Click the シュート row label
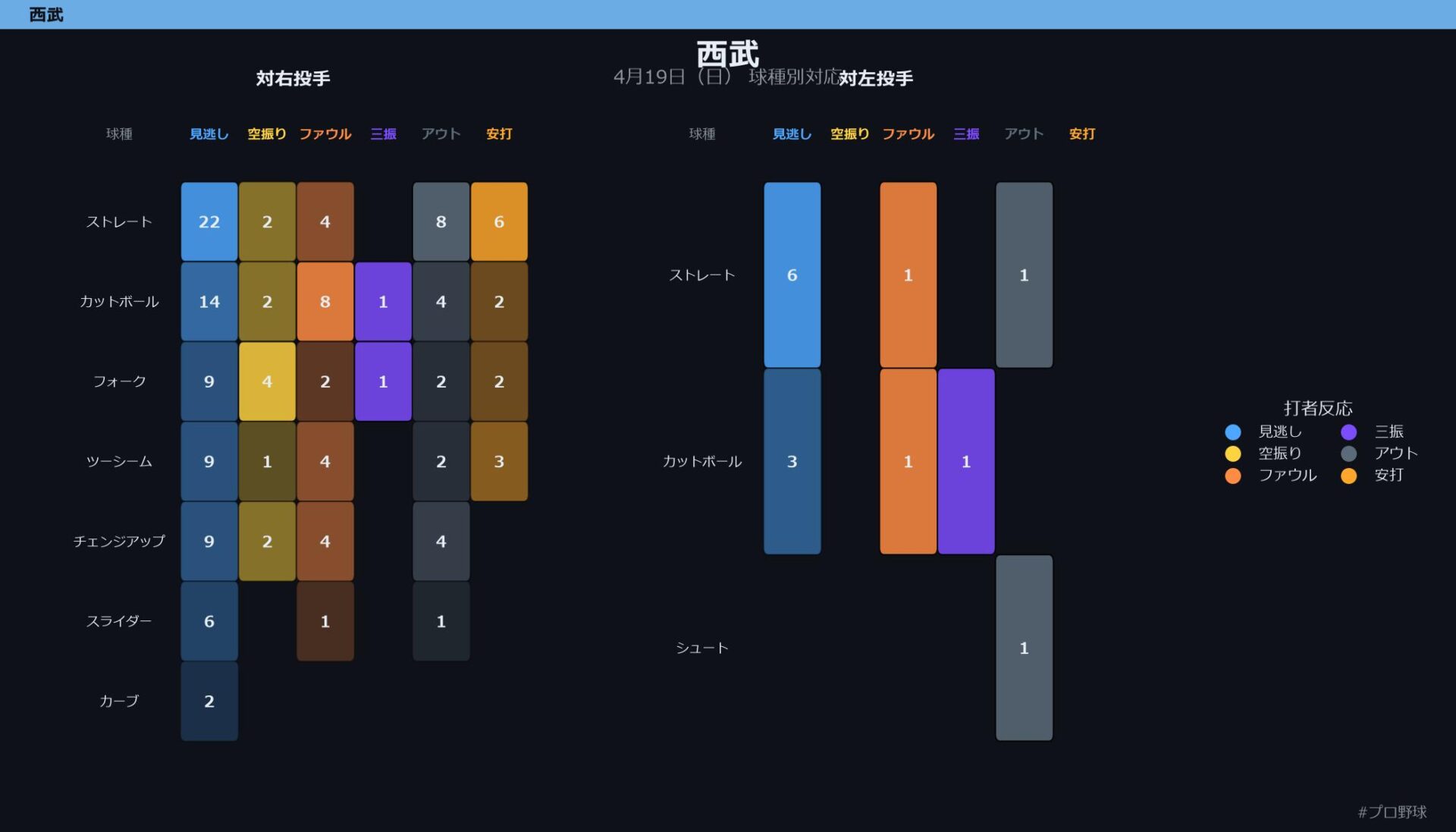This screenshot has width=1456, height=832. tap(702, 648)
